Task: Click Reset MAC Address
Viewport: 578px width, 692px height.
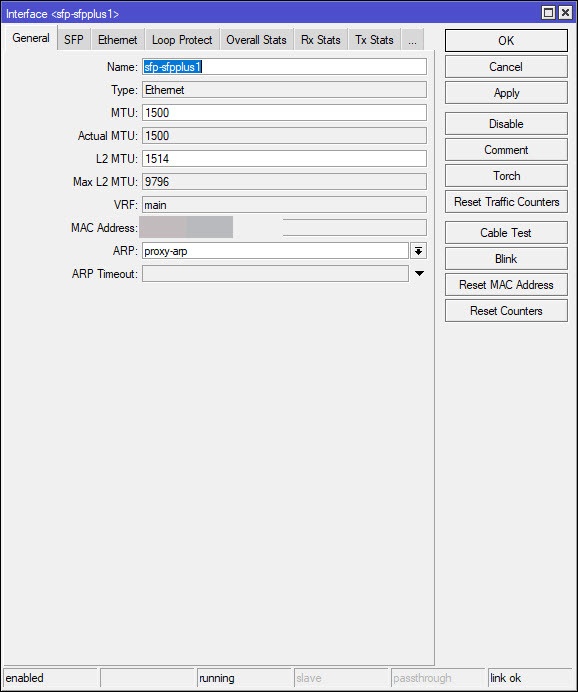Action: (x=506, y=285)
